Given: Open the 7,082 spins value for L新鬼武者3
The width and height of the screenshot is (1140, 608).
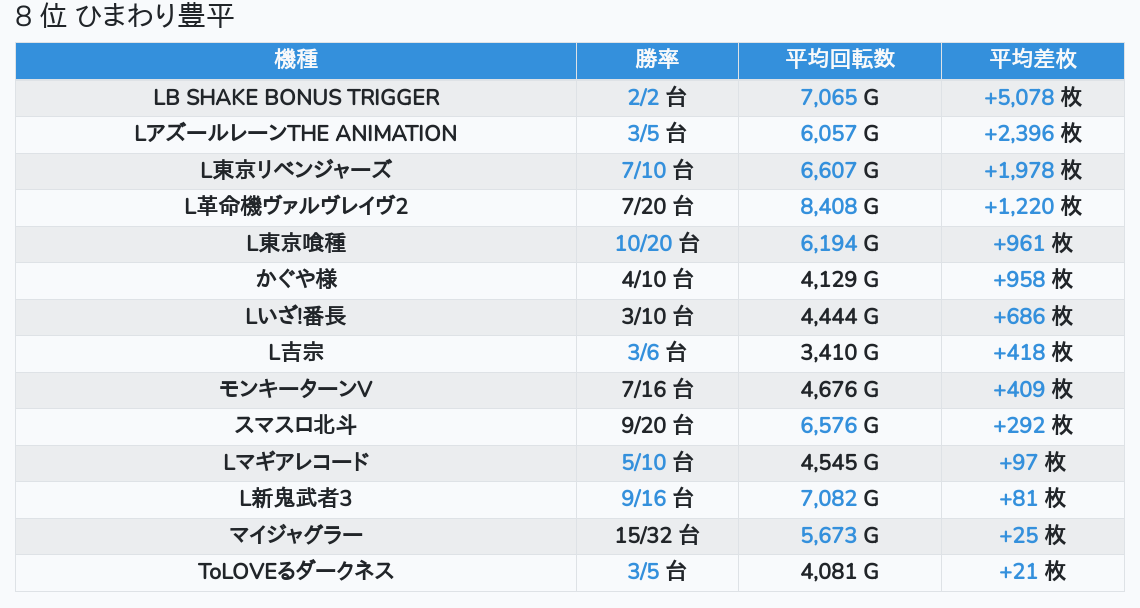Looking at the screenshot, I should 829,499.
